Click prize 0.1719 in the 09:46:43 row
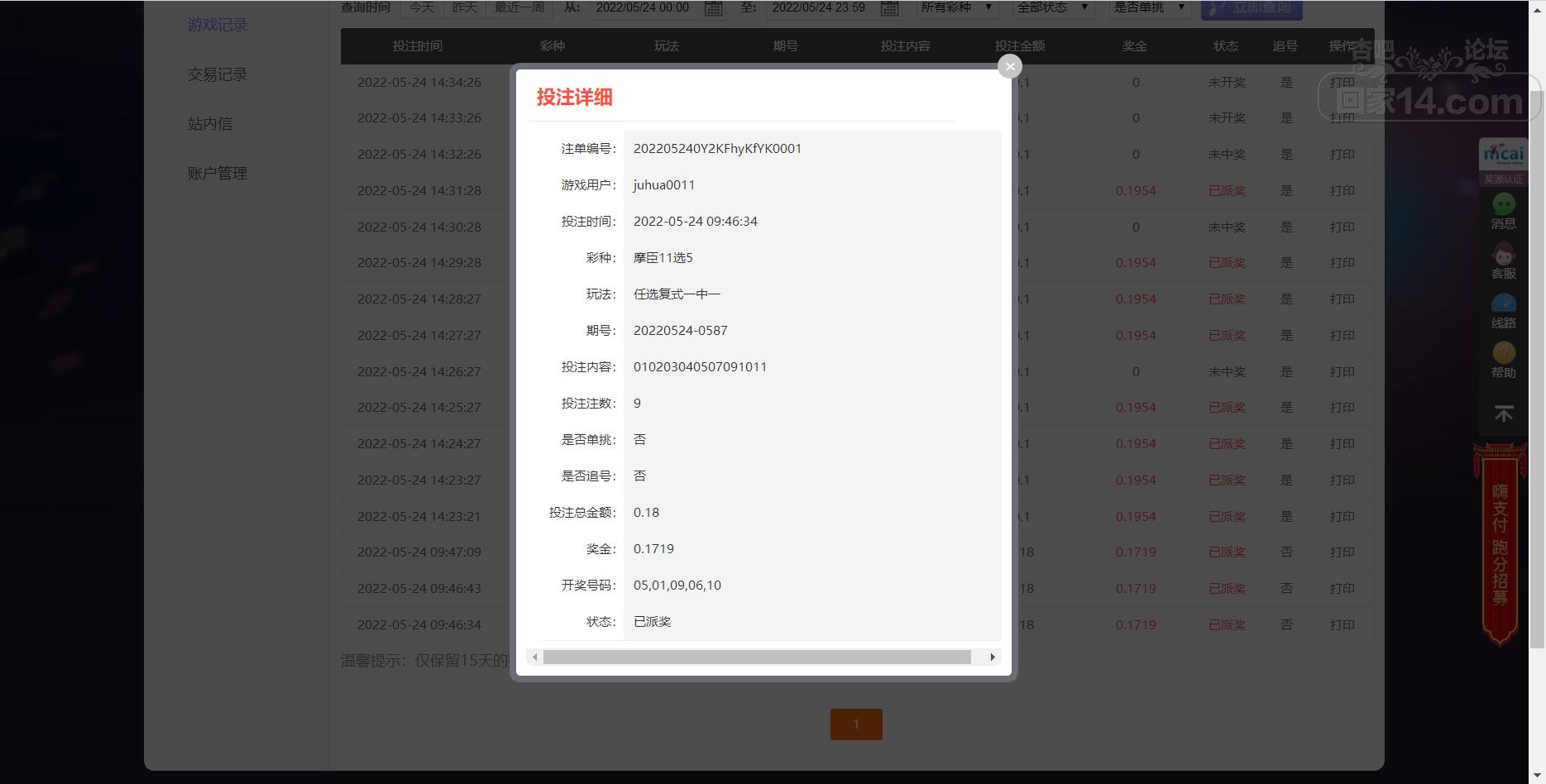 tap(1136, 589)
